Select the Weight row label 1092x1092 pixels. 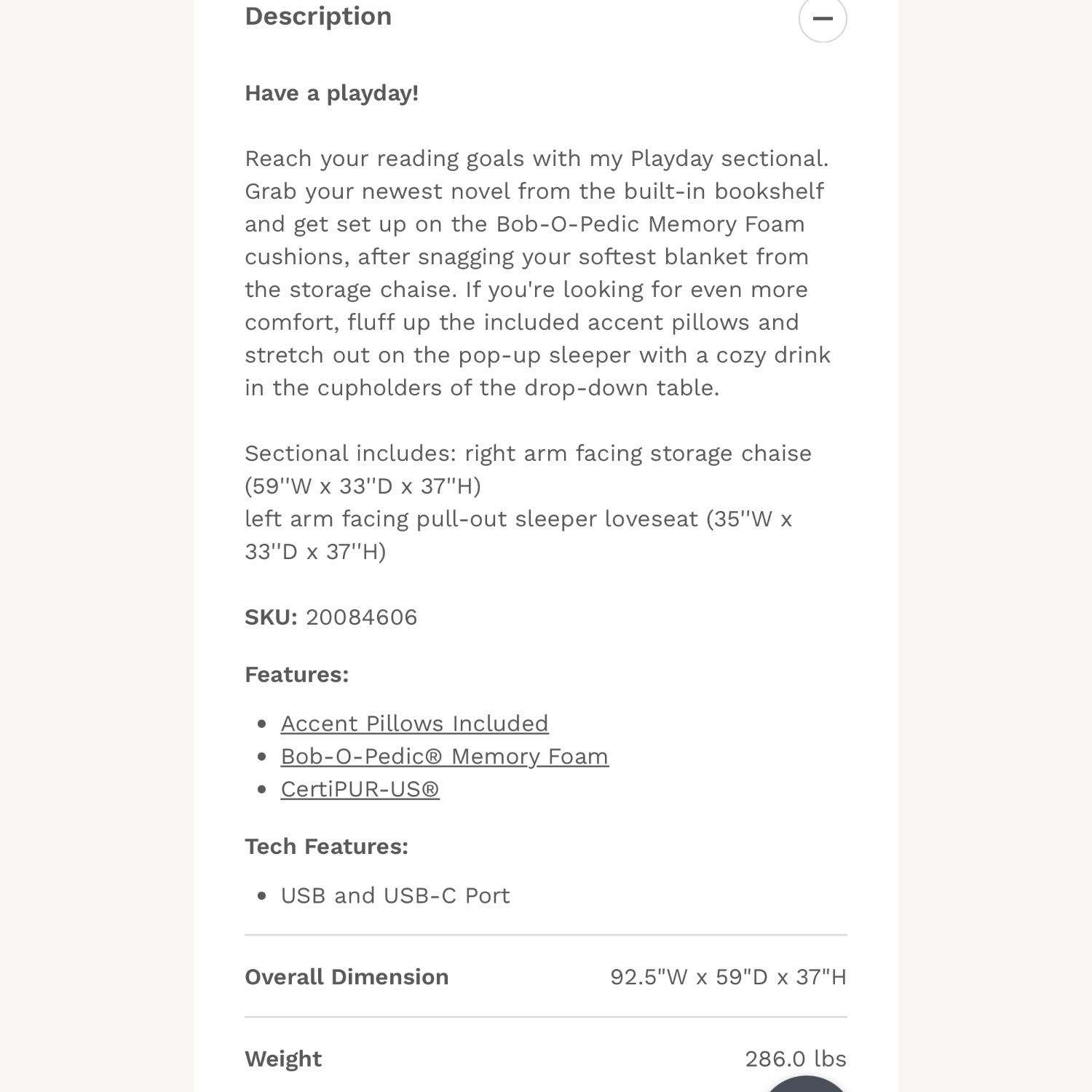click(x=283, y=1059)
